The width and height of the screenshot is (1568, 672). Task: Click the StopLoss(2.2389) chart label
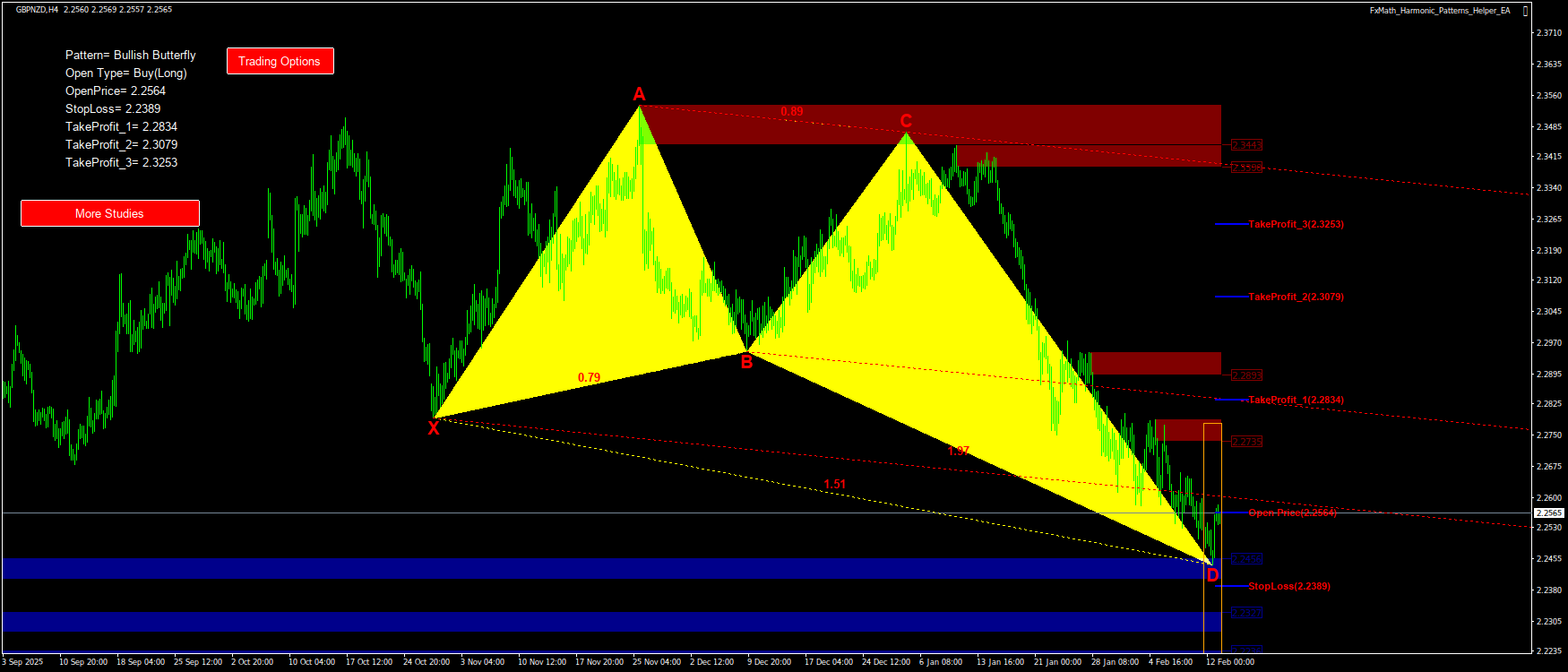tap(1288, 586)
